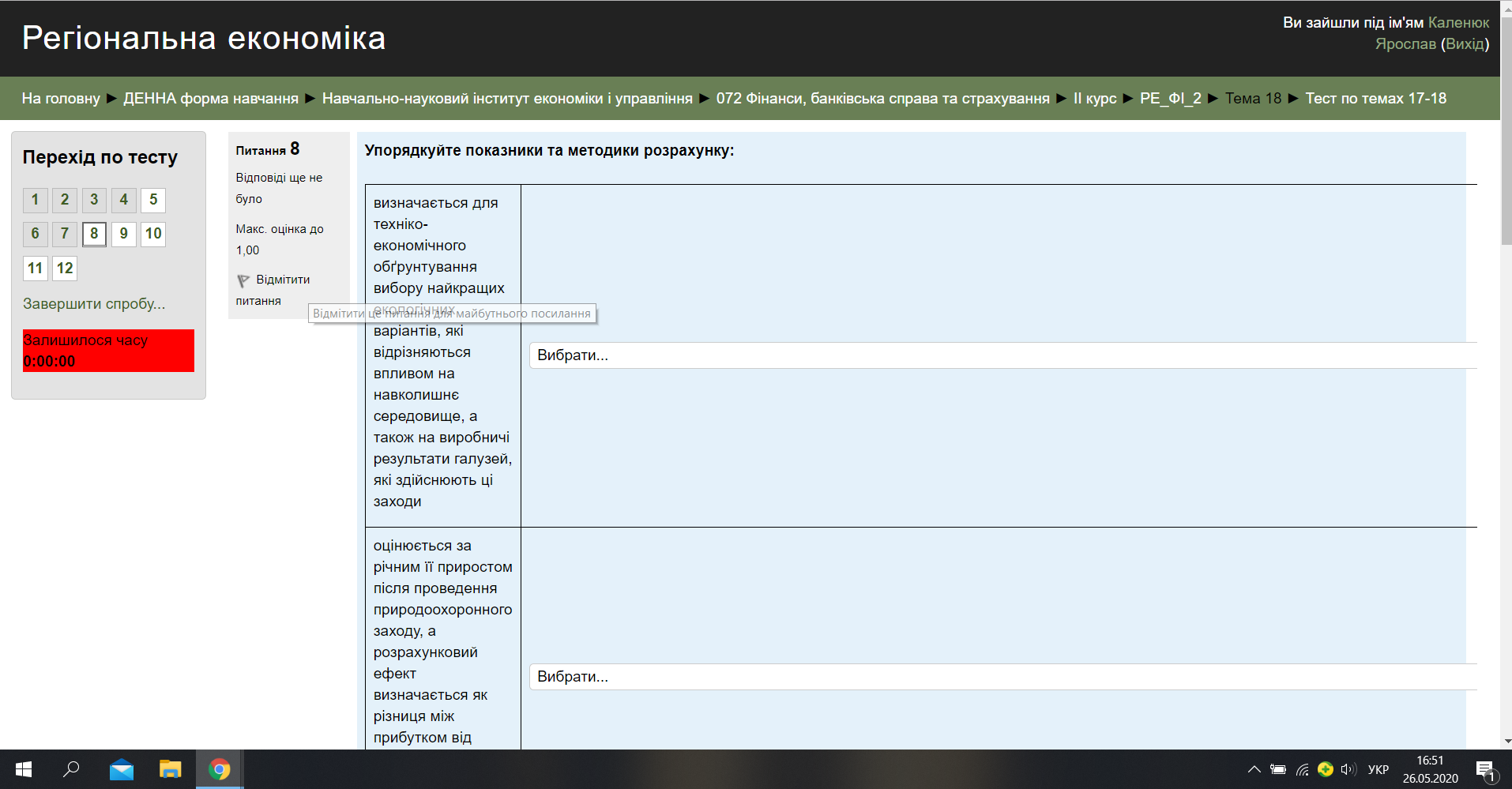The height and width of the screenshot is (789, 1512).
Task: Click the red remaining time indicator
Action: [107, 350]
